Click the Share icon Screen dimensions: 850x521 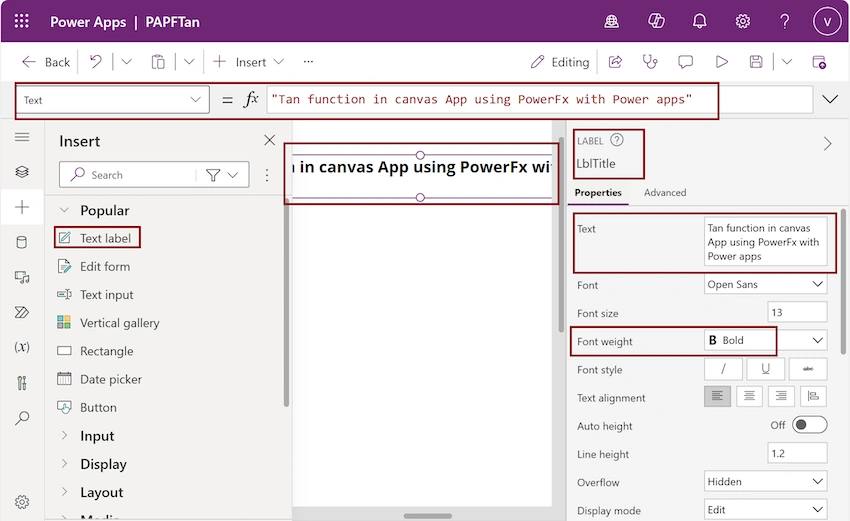point(615,62)
